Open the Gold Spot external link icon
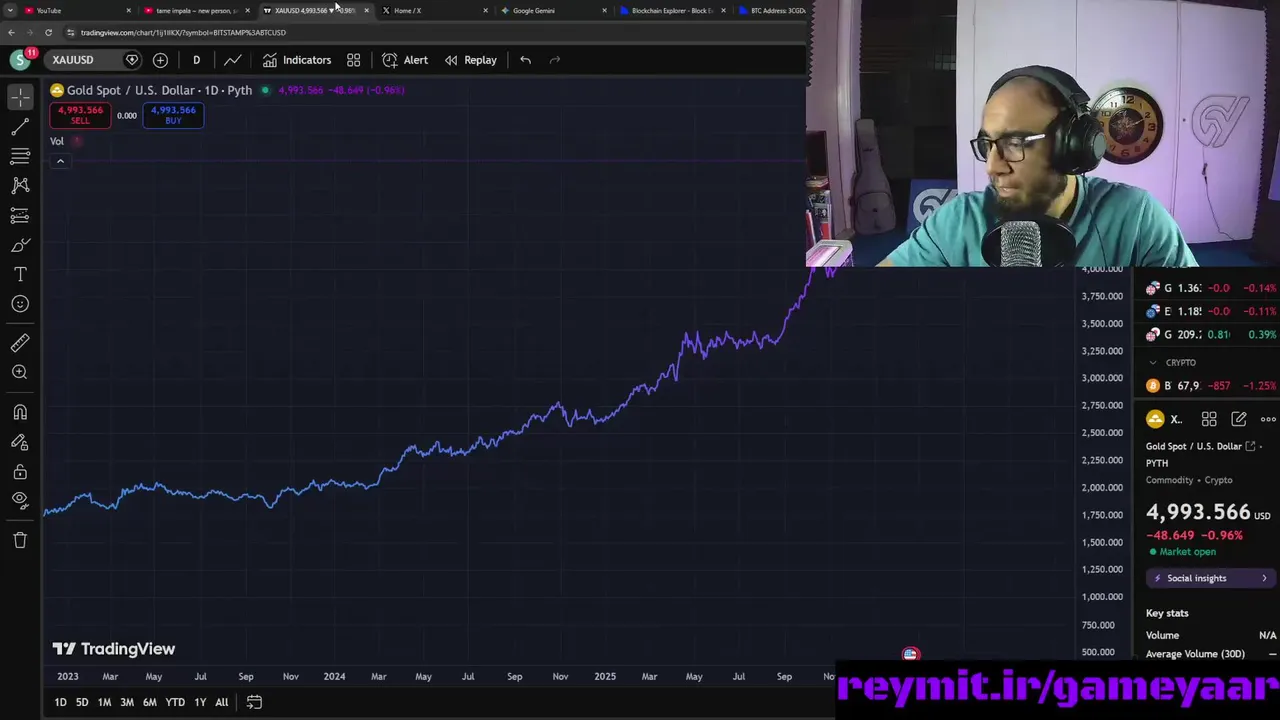The image size is (1280, 720). [x=1250, y=446]
